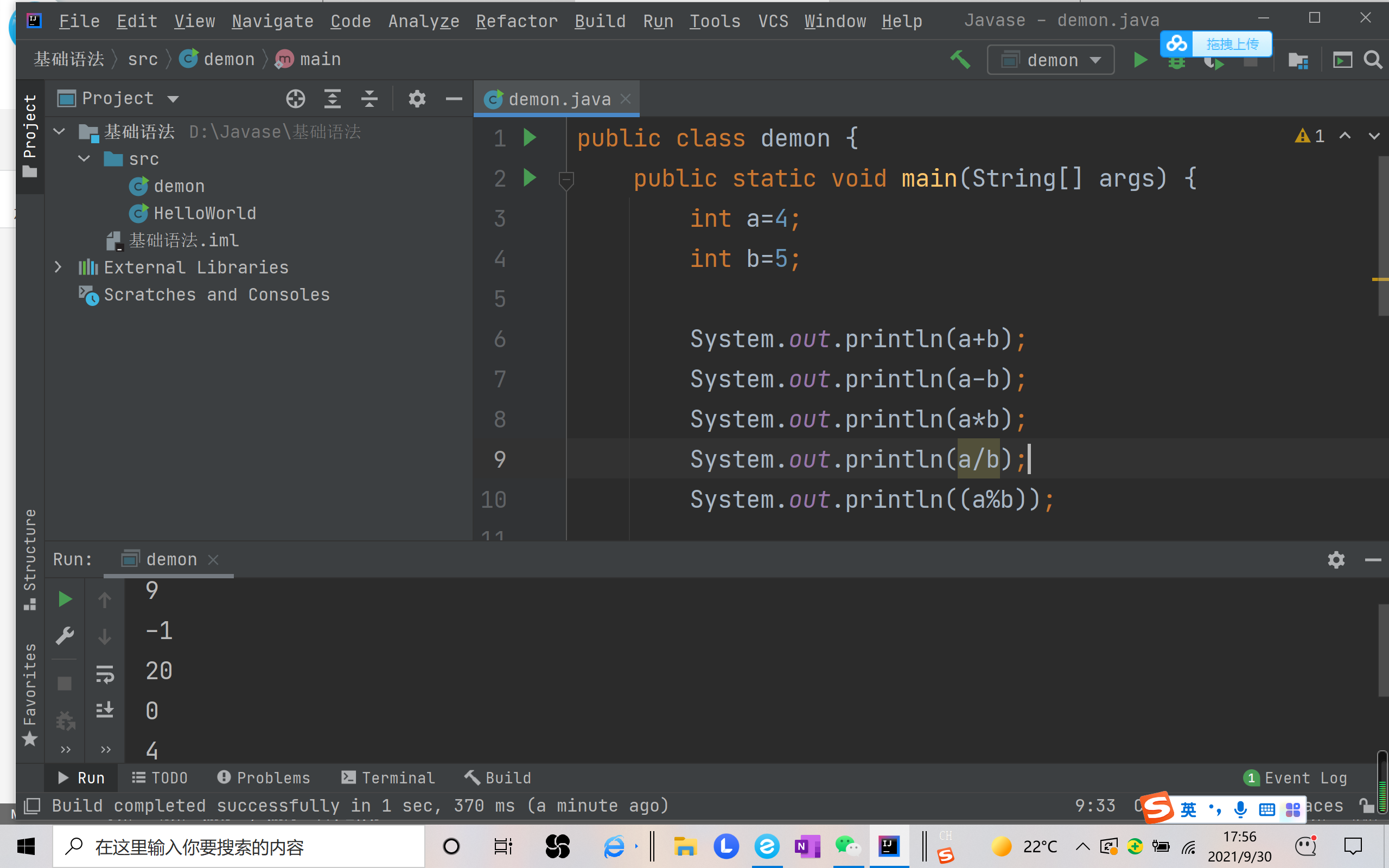This screenshot has height=868, width=1389.
Task: Click the green Run button in top toolbar
Action: (1140, 60)
